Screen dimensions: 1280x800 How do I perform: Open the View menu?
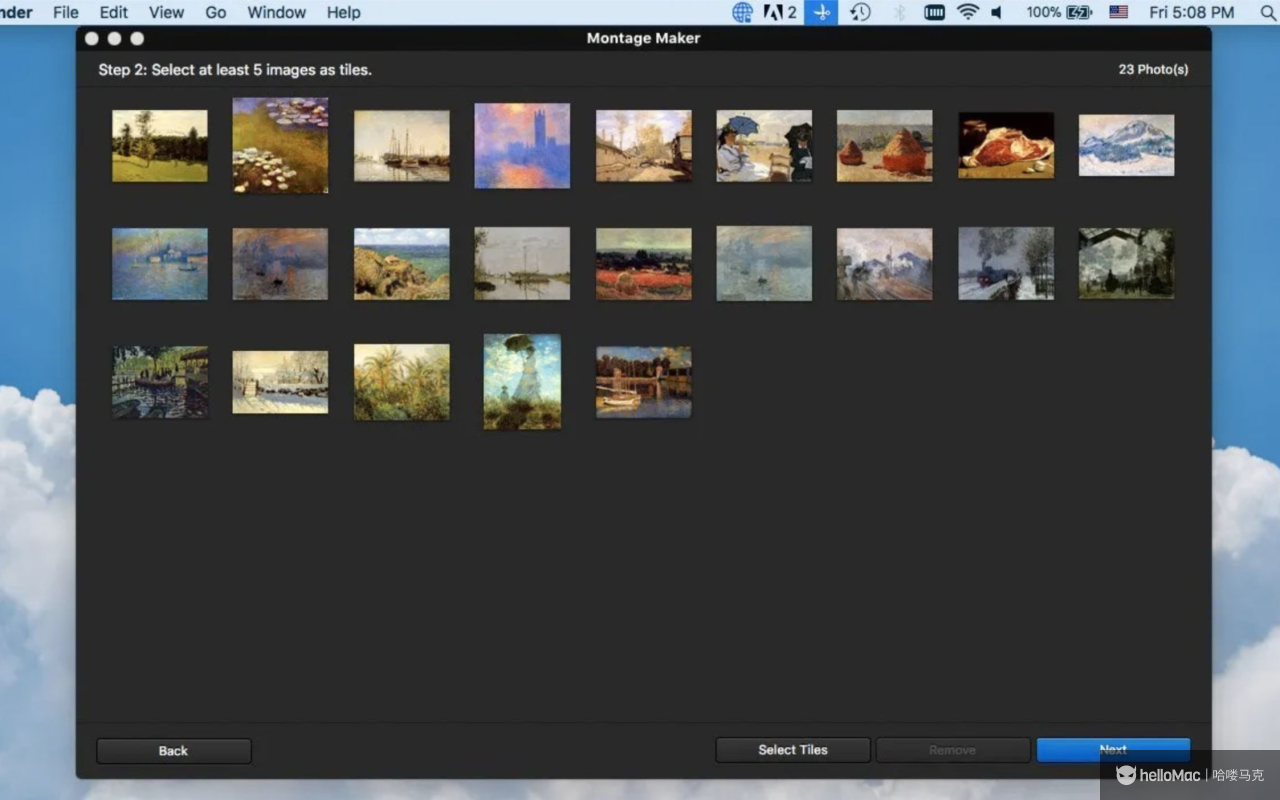[x=166, y=12]
